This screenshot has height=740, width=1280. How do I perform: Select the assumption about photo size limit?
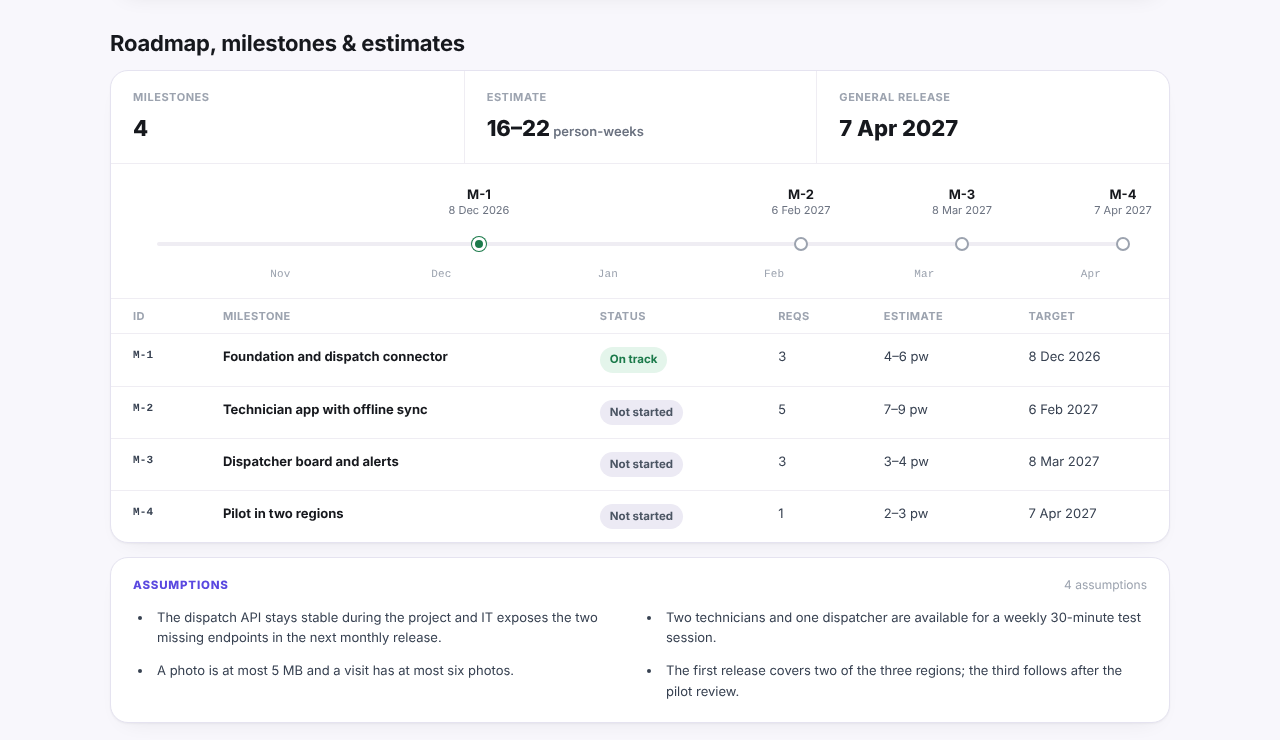pyautogui.click(x=336, y=671)
